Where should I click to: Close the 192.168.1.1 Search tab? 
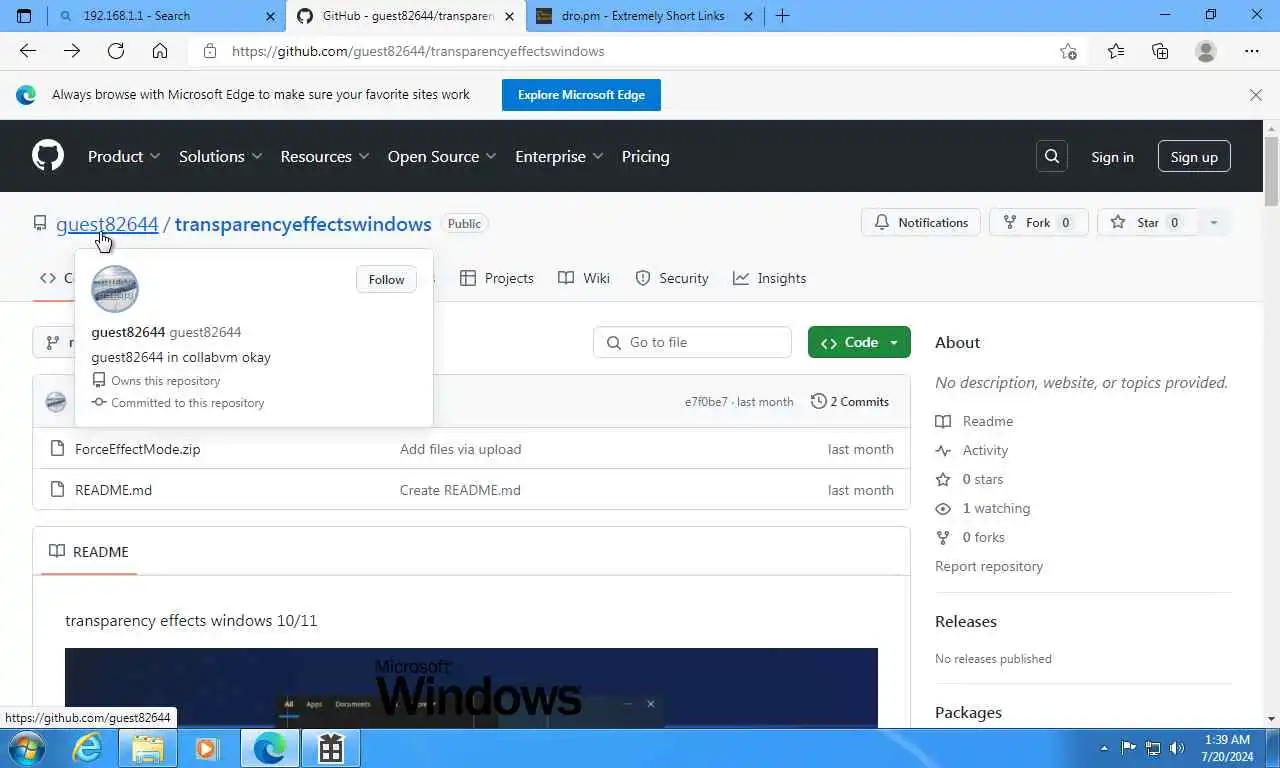point(271,16)
